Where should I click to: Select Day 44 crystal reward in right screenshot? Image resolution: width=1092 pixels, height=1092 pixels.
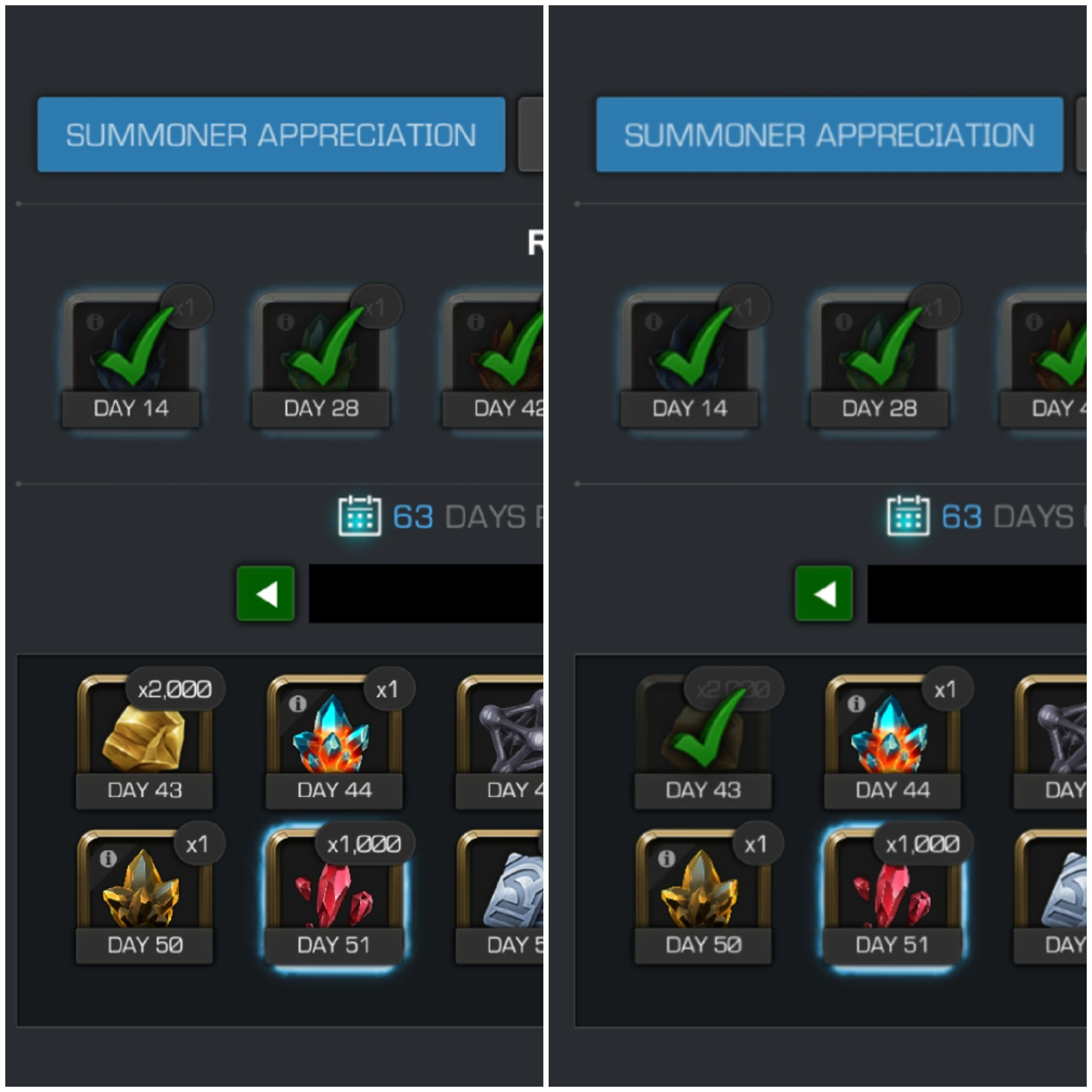893,741
